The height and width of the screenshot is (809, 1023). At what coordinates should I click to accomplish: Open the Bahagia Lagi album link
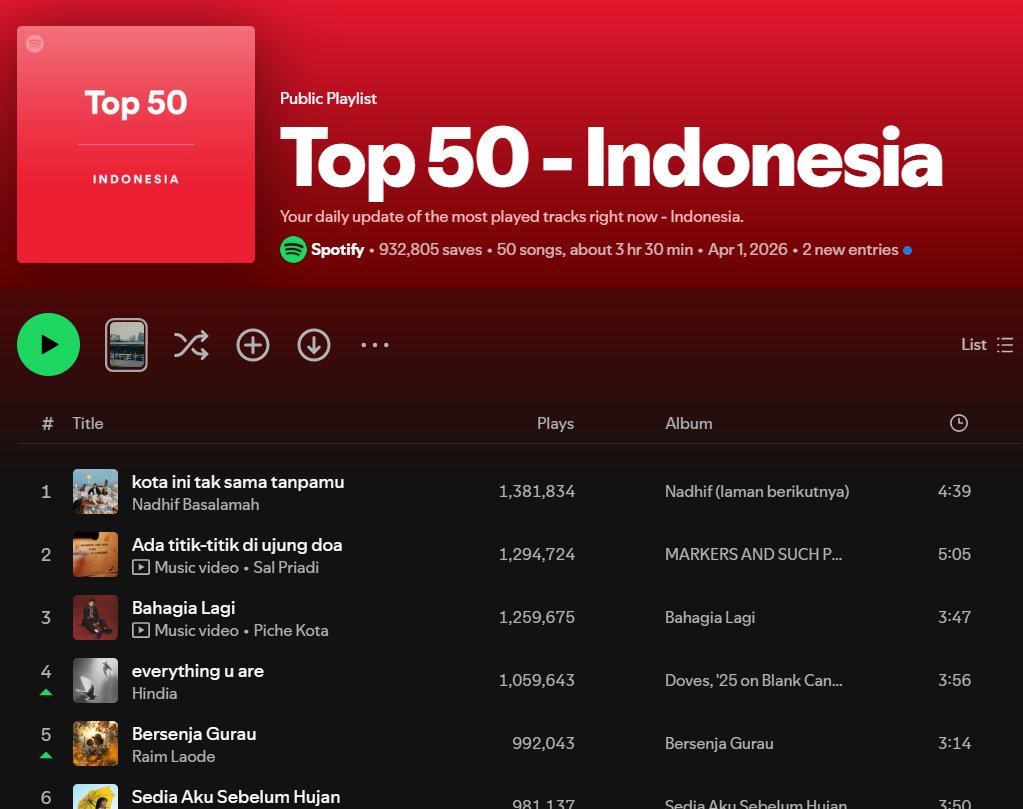(x=710, y=617)
